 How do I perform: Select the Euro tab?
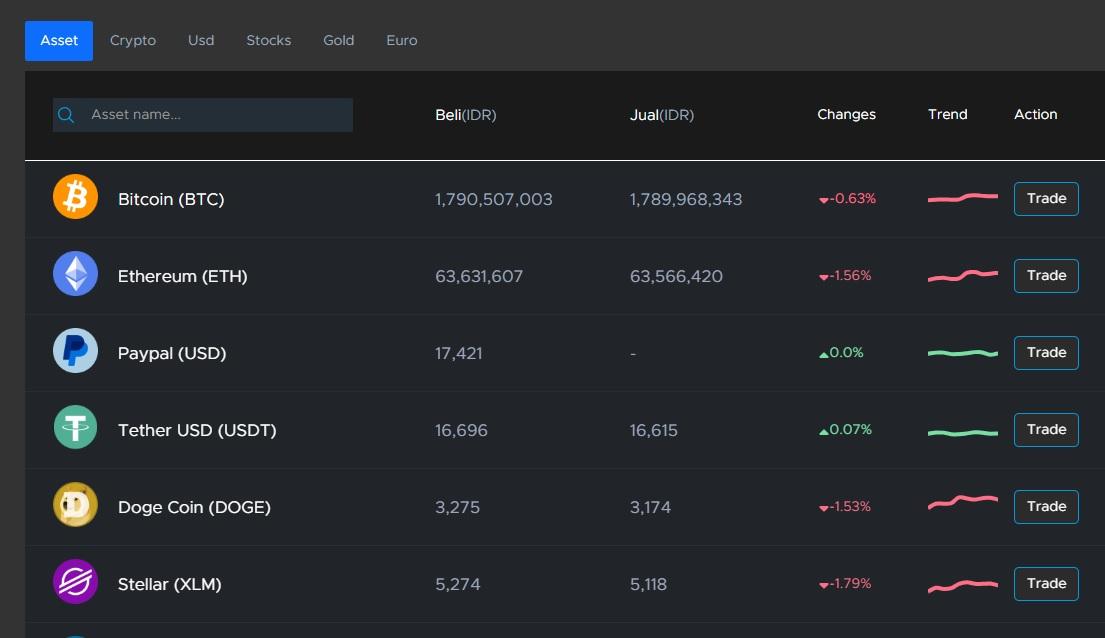tap(402, 41)
